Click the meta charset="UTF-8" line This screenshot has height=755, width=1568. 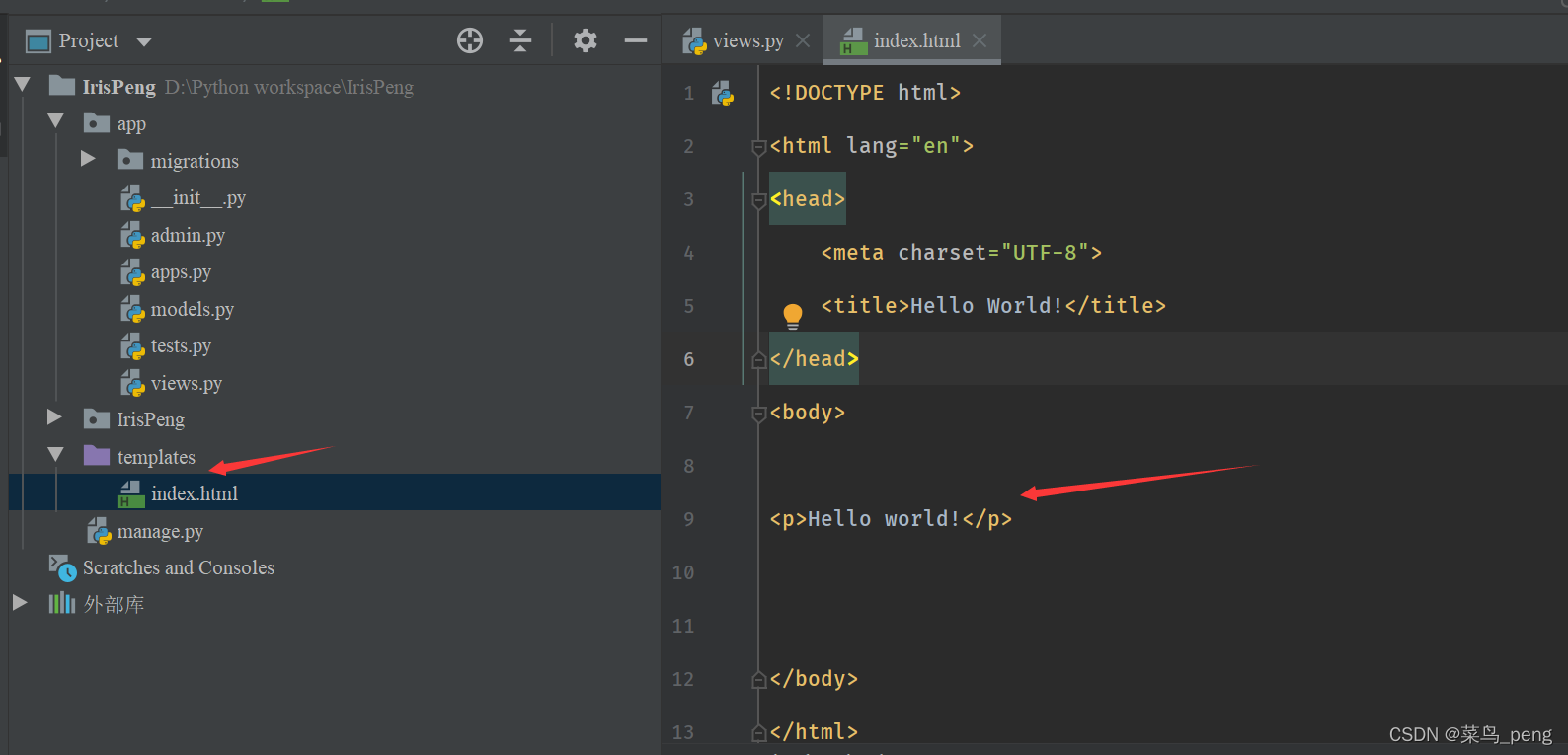(x=961, y=253)
